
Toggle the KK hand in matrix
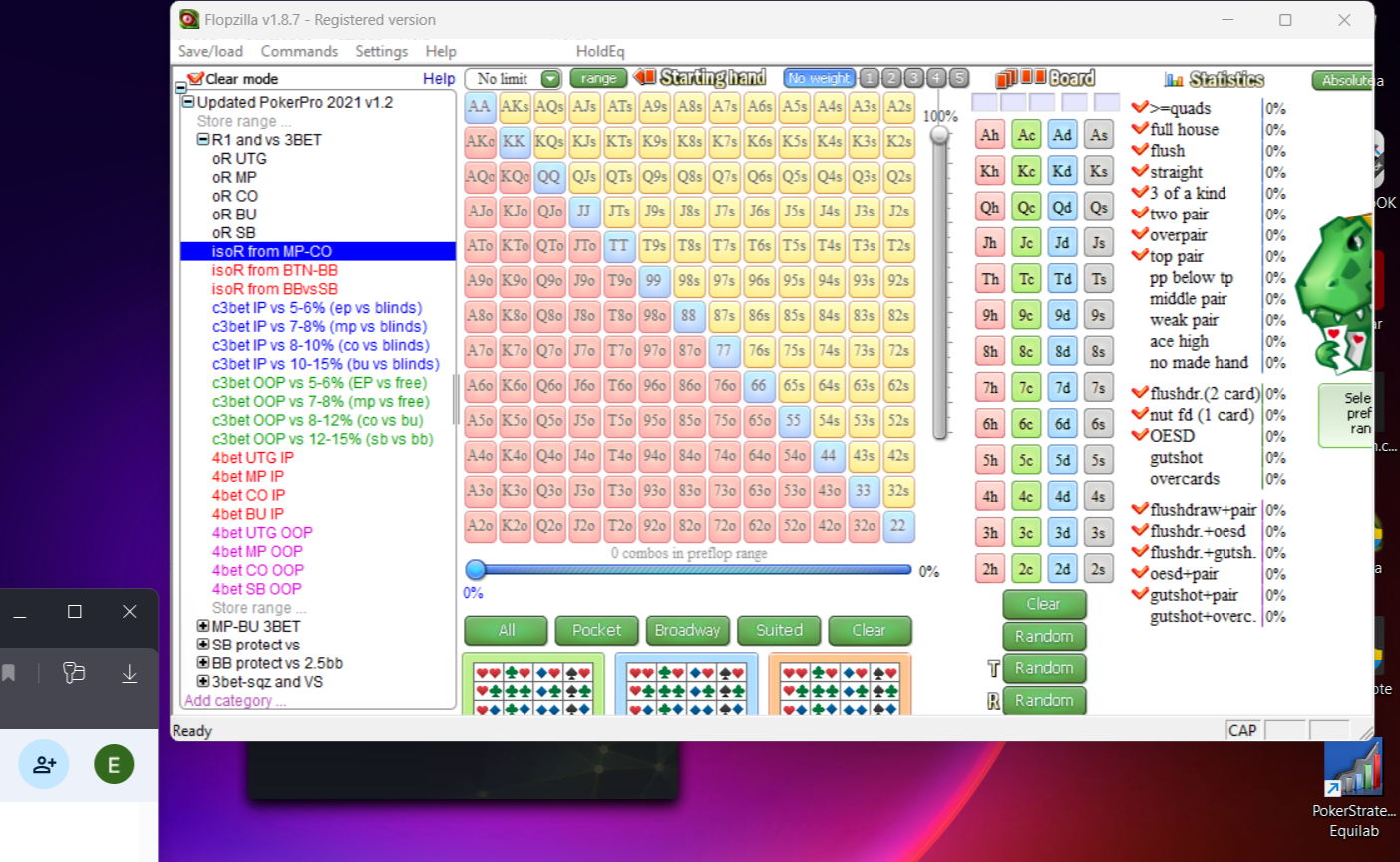[x=515, y=142]
